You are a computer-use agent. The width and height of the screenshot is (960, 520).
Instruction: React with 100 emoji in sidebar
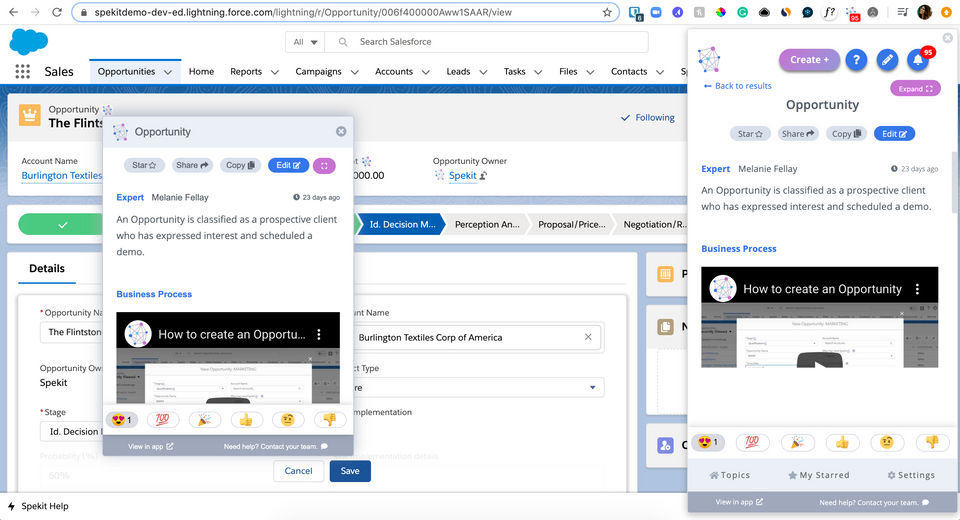click(752, 442)
